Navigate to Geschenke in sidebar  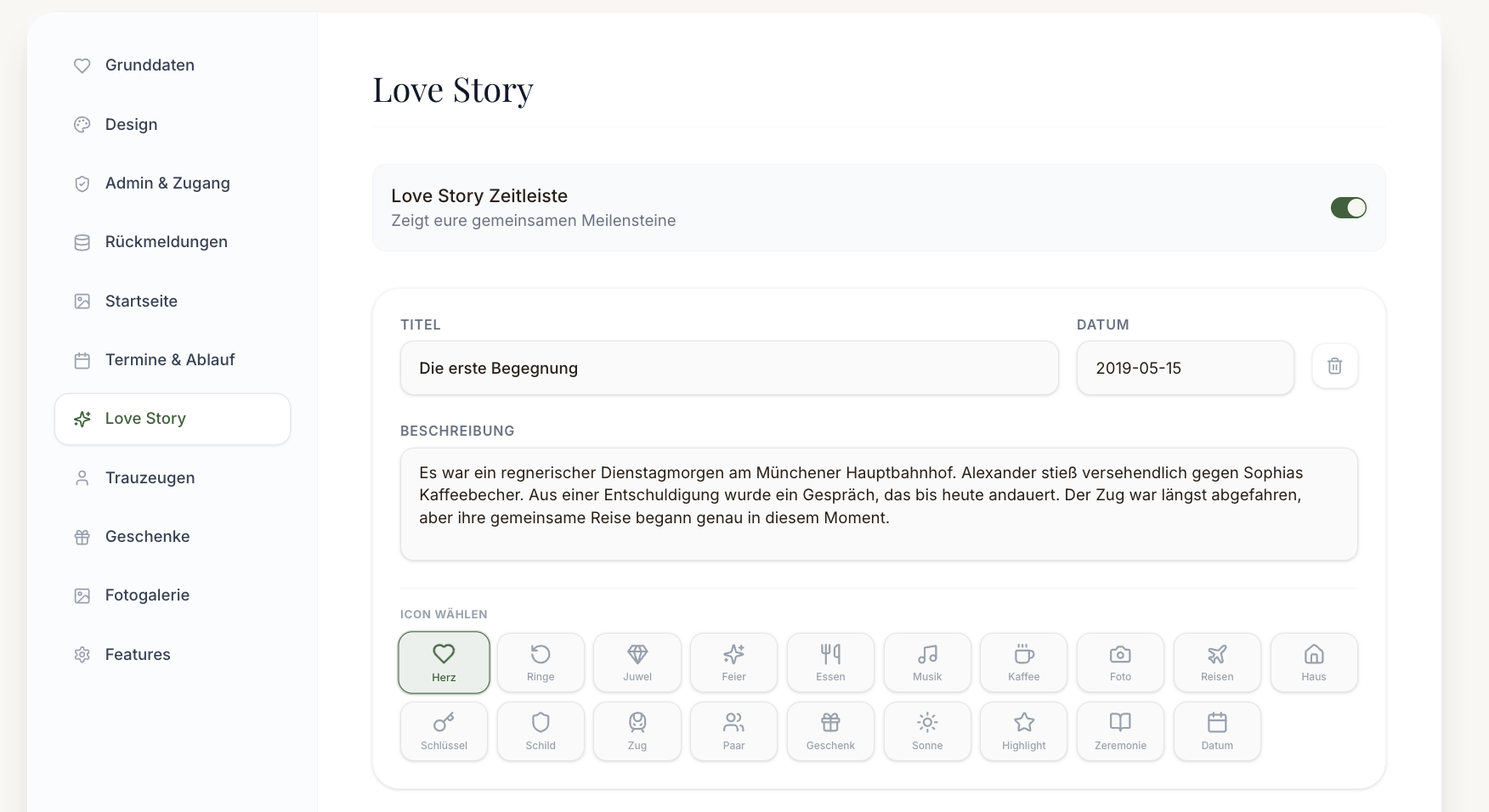pyautogui.click(x=173, y=537)
